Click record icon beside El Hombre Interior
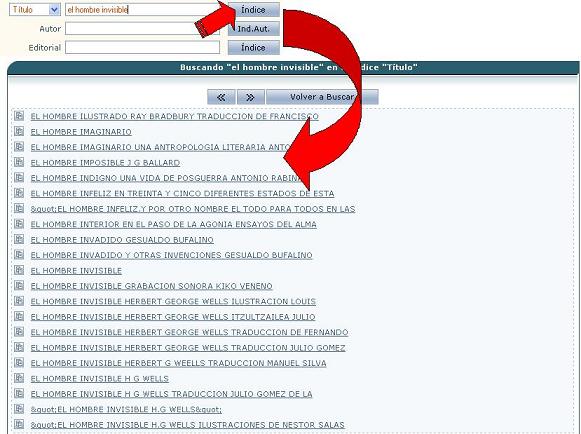Viewport: 581px width, 434px height. tap(19, 223)
